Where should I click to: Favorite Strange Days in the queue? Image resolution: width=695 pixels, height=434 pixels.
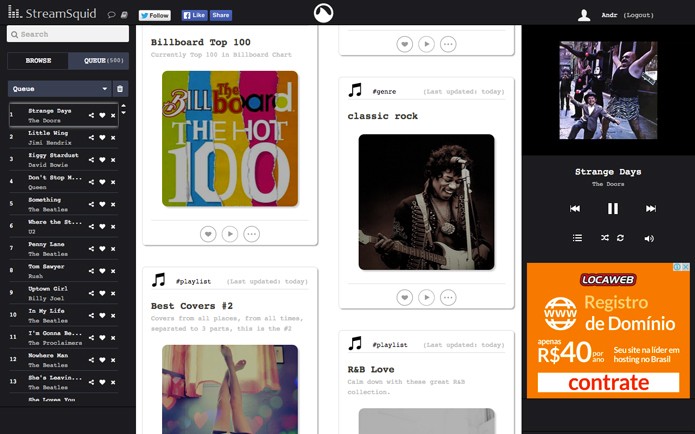pos(102,115)
